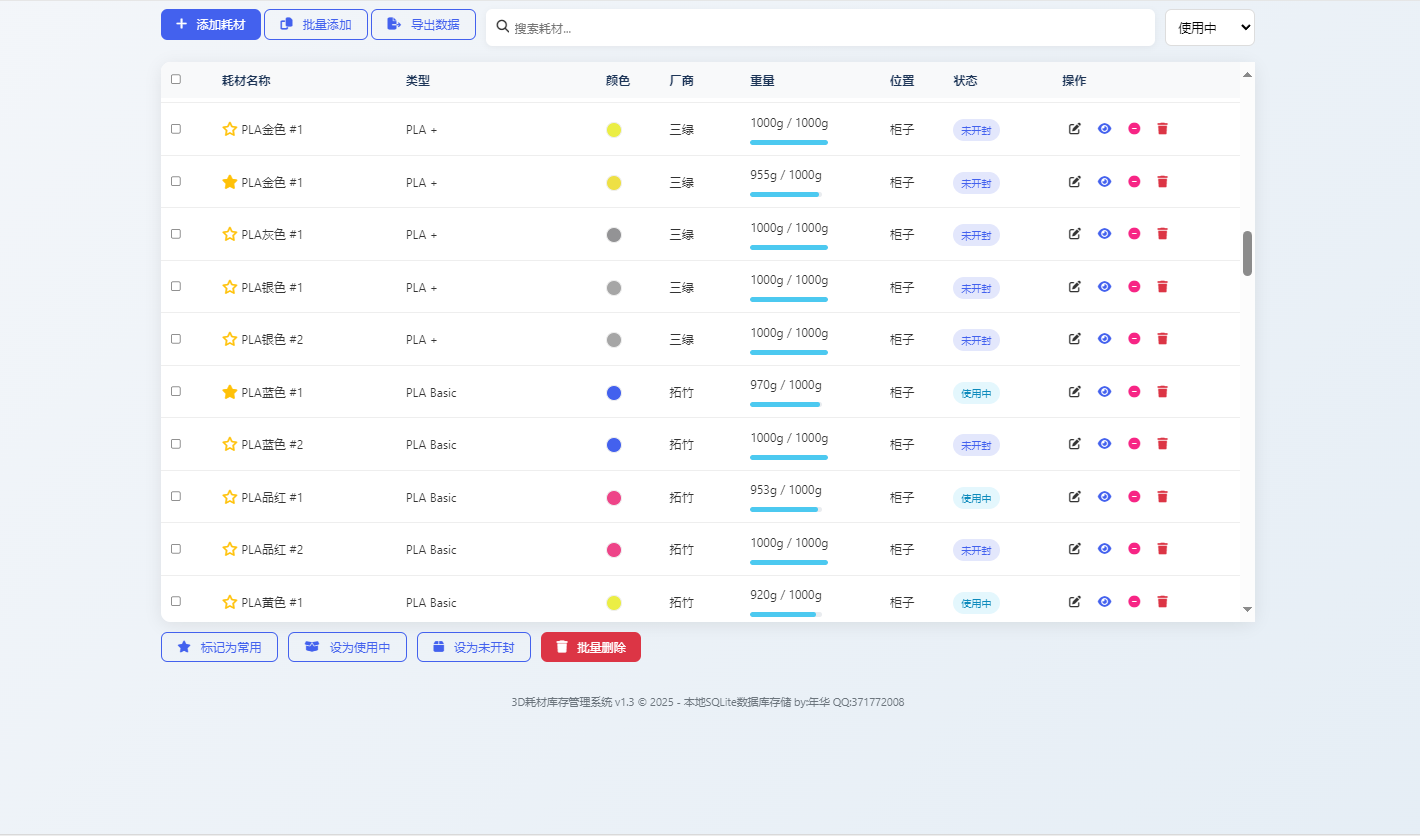Unstar the favorited PLA蓝色 #1 row
Screen dimensions: 1420x836
coord(229,392)
